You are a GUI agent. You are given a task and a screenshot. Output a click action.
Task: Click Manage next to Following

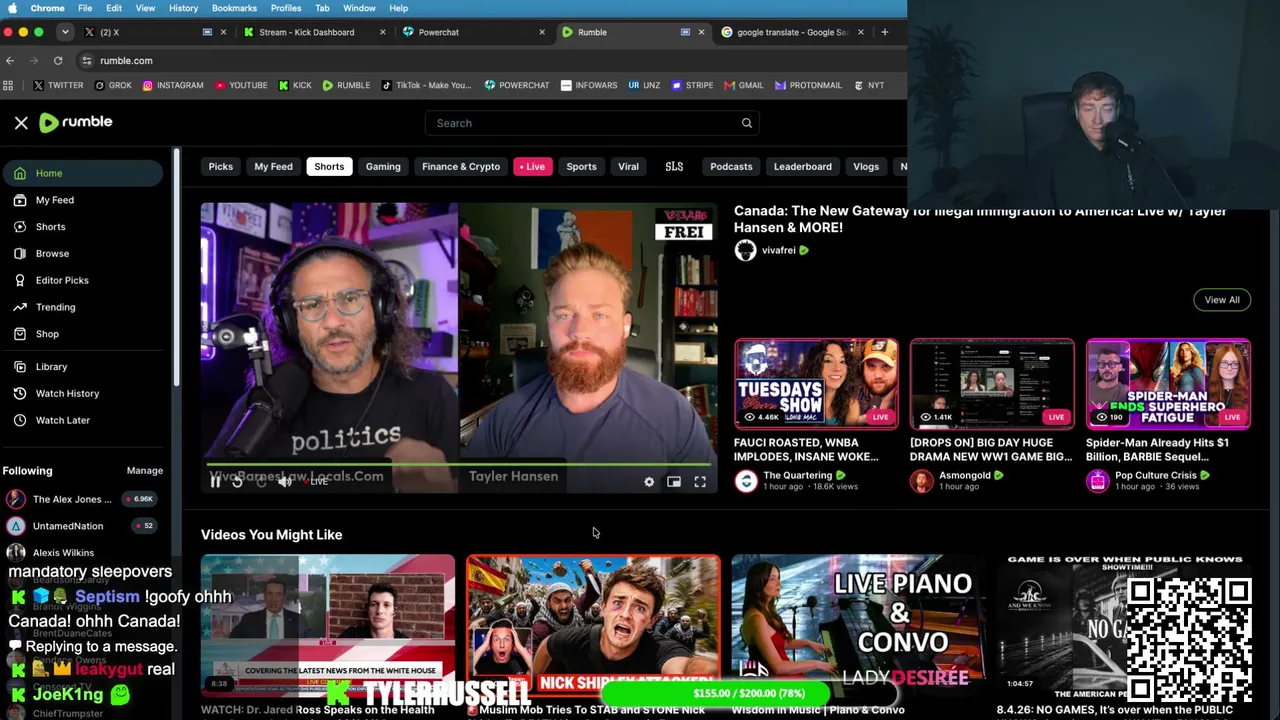(x=145, y=471)
